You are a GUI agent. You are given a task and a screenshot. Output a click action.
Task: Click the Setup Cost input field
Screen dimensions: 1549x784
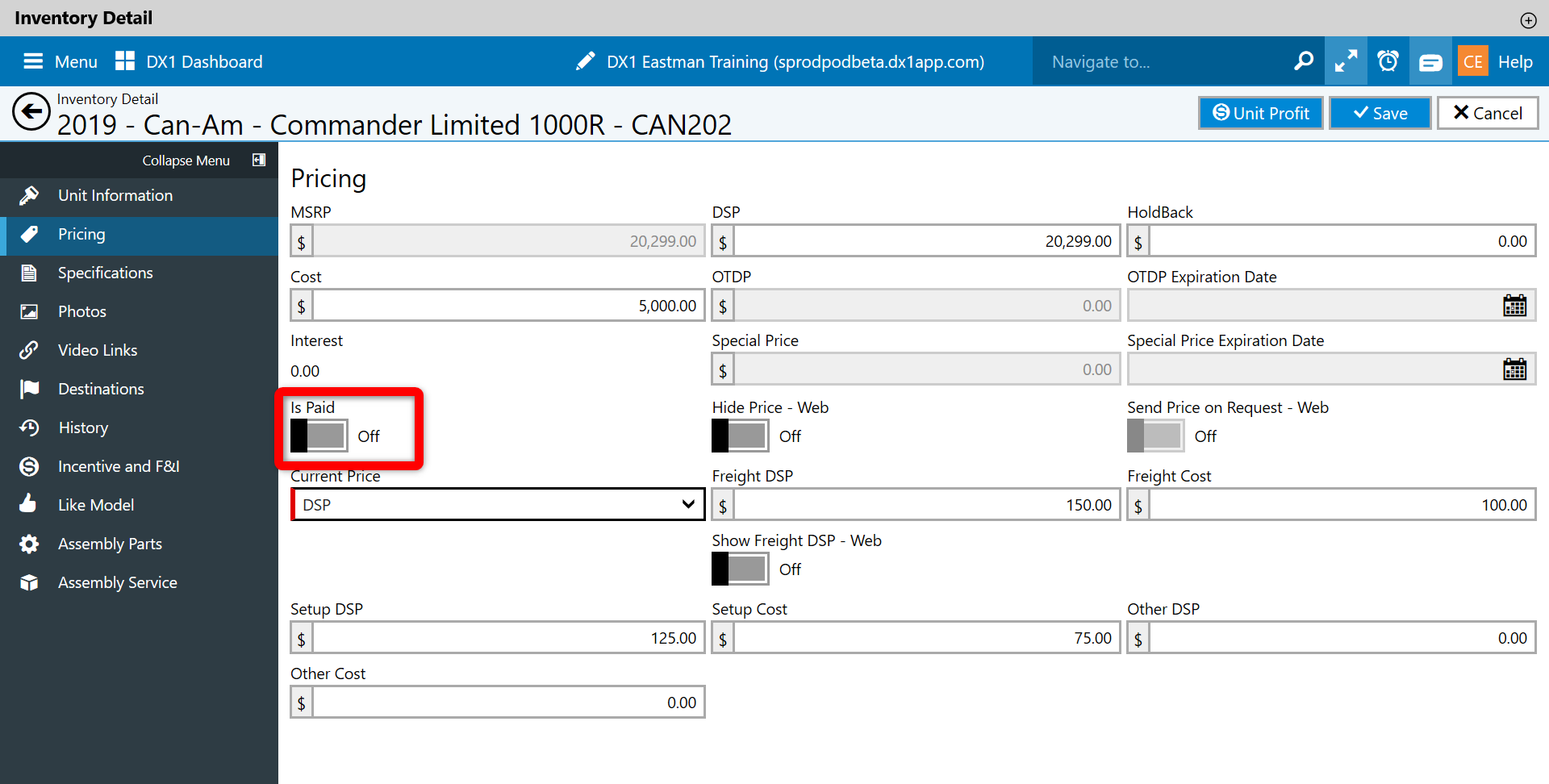pyautogui.click(x=926, y=638)
